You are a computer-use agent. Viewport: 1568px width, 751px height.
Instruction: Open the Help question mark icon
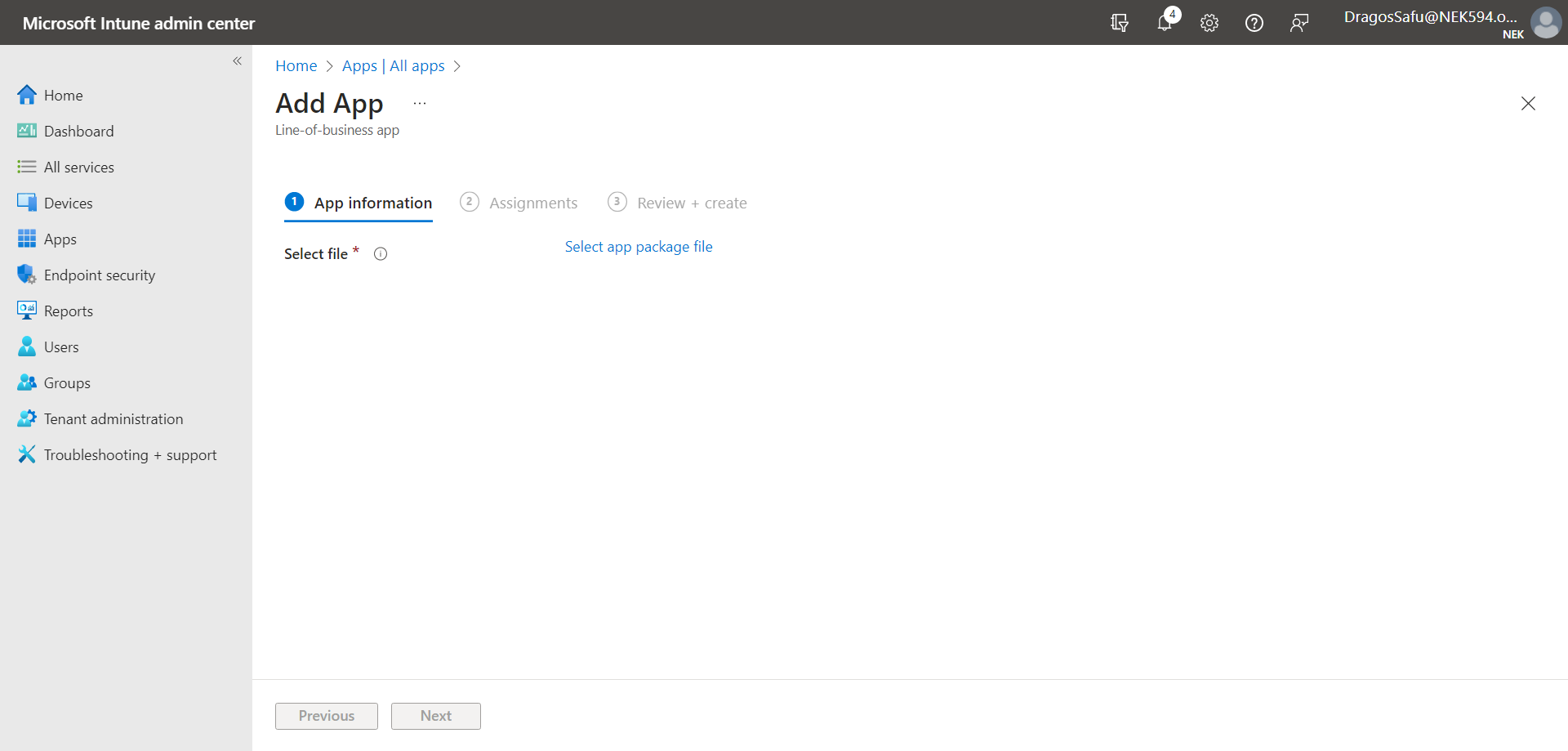pos(1254,23)
